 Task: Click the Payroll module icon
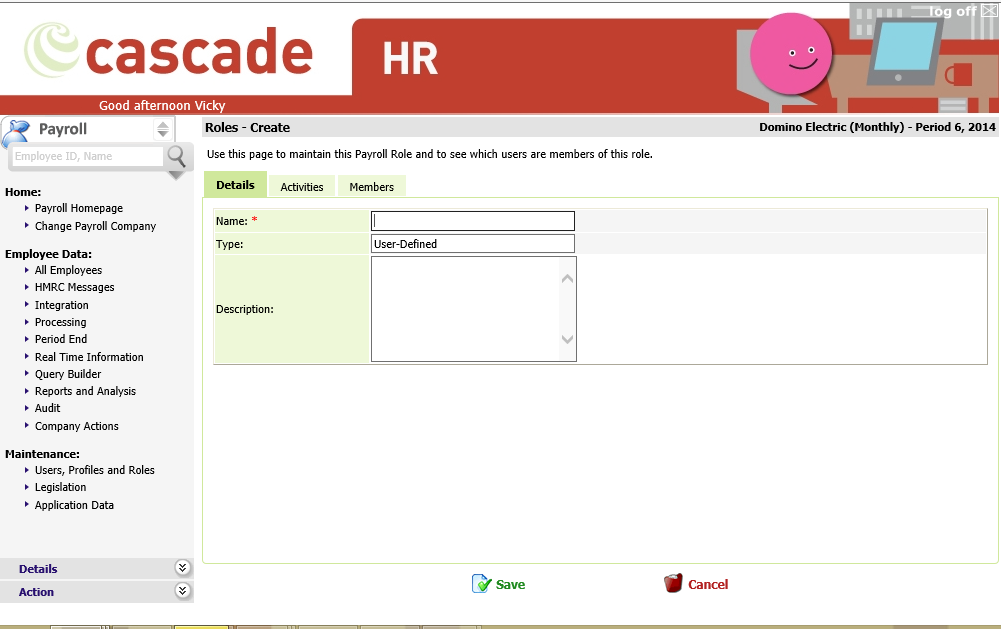(17, 132)
